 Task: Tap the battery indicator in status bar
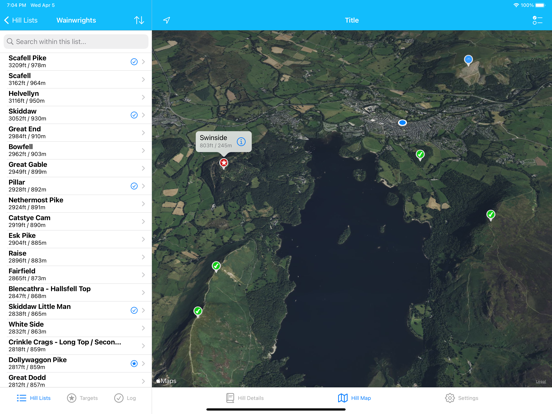tap(540, 5)
